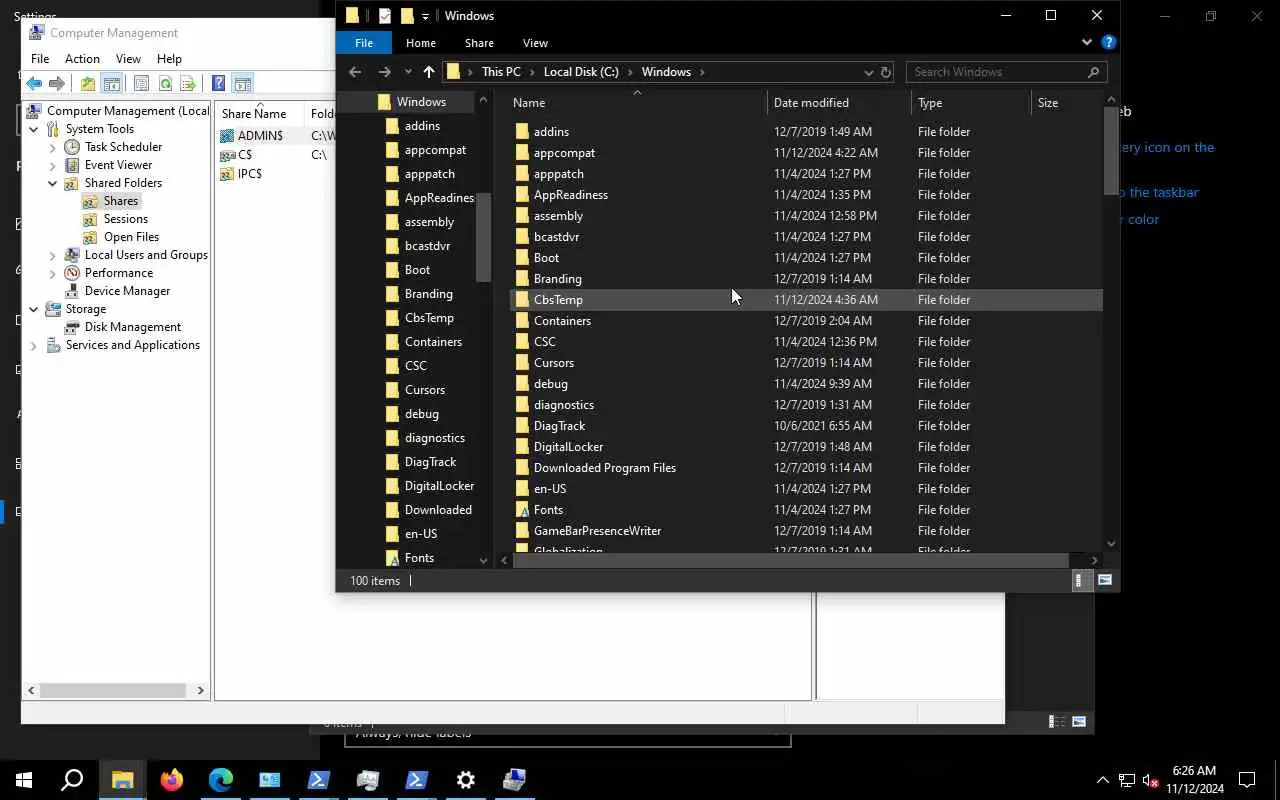
Task: Select the ADMIN$ share row
Action: coord(260,136)
